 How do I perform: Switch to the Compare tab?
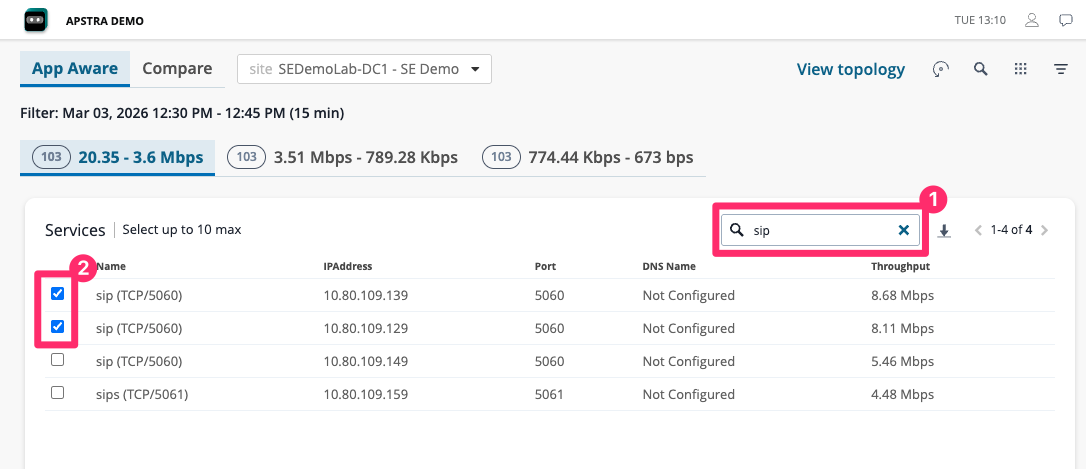coord(177,69)
